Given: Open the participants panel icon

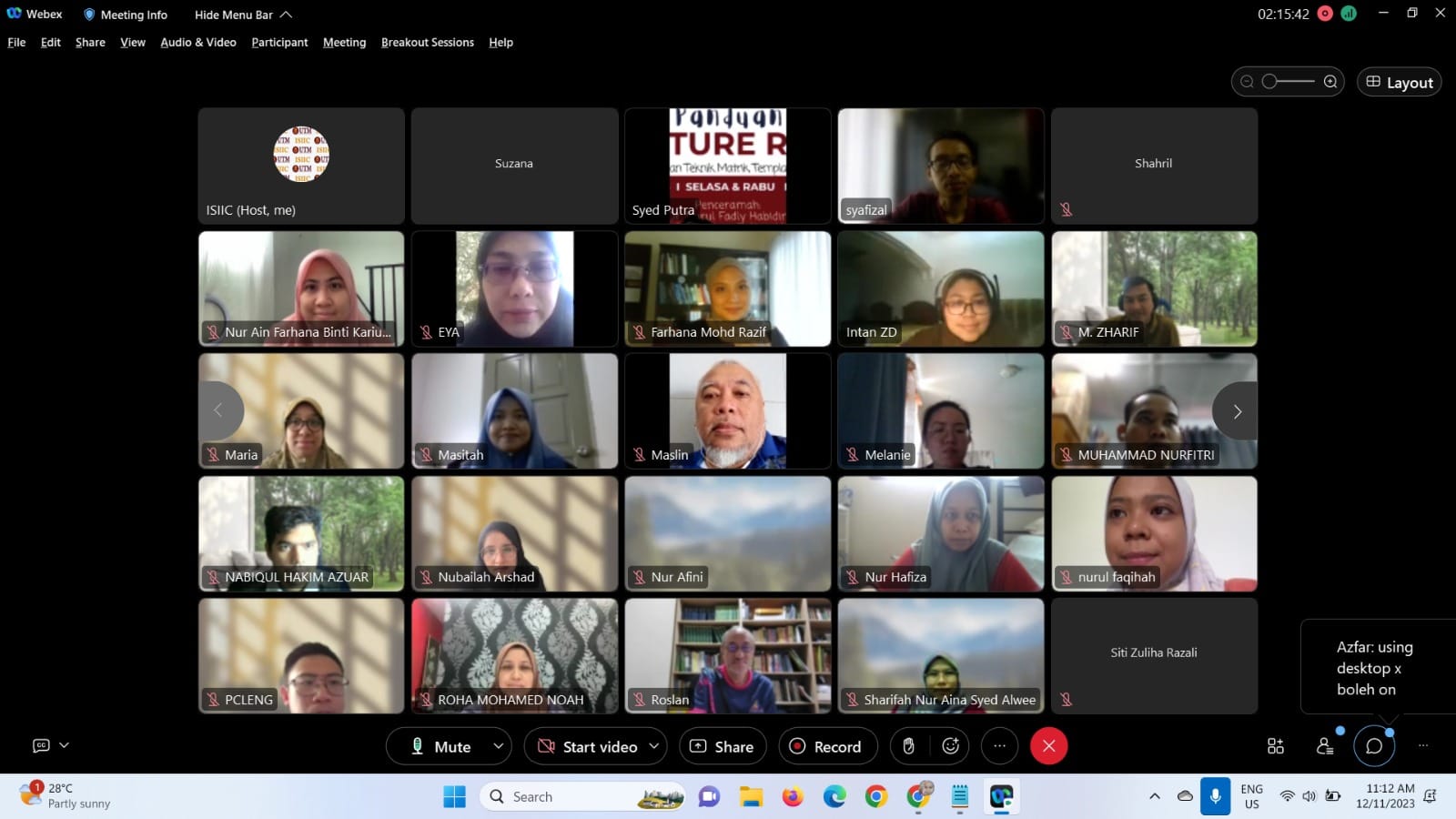Looking at the screenshot, I should (x=1325, y=746).
